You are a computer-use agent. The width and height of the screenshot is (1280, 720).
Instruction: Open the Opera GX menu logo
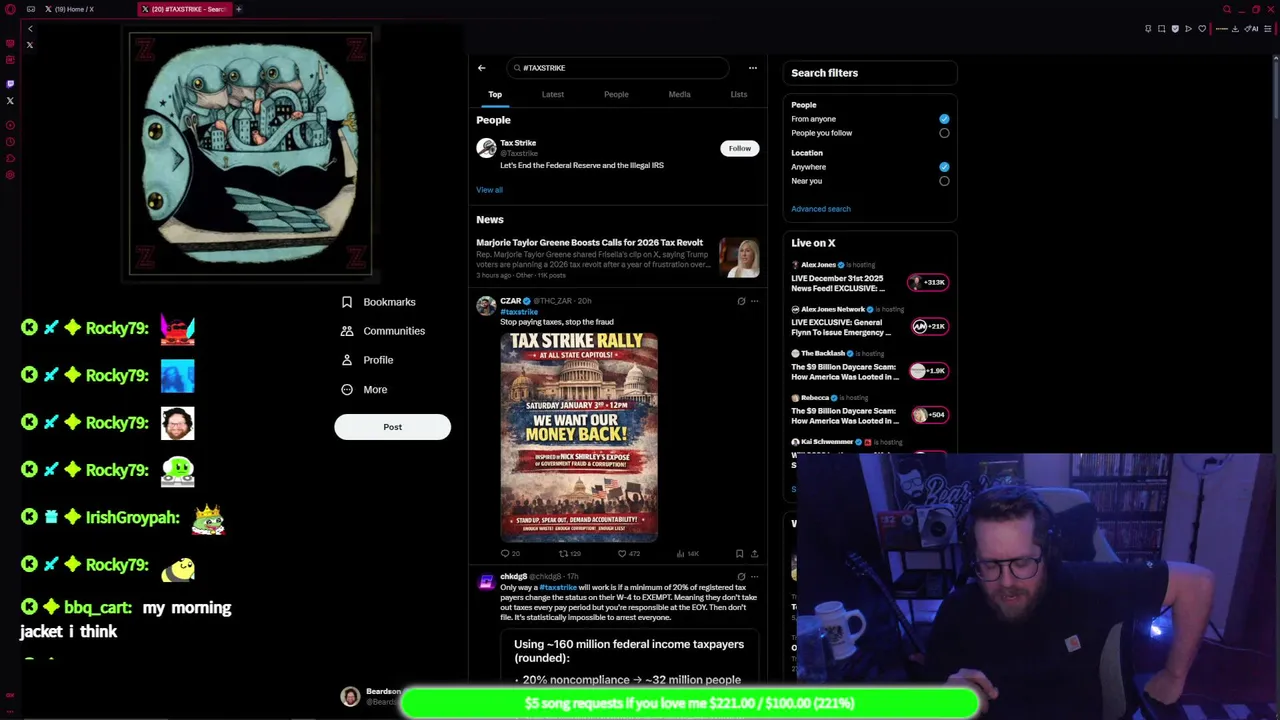point(10,9)
